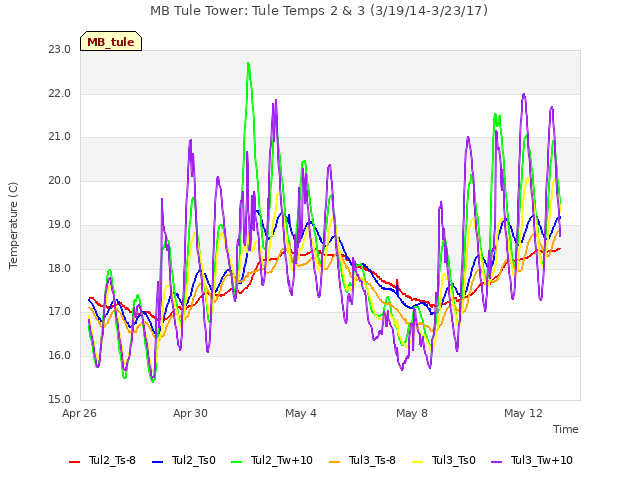Click the purple peak at 22.0 near May 12
This screenshot has height=480, width=640.
point(524,95)
